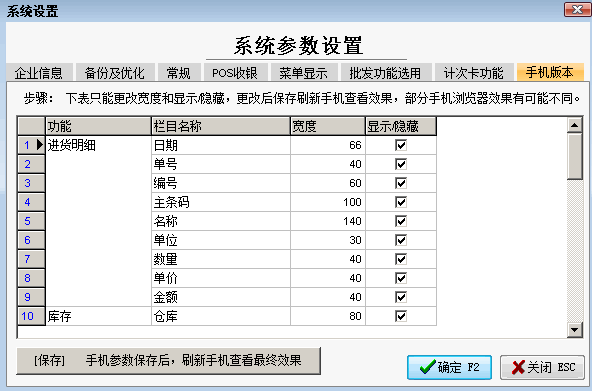
Task: Switch to the 菜单显示 tab
Action: [x=304, y=72]
